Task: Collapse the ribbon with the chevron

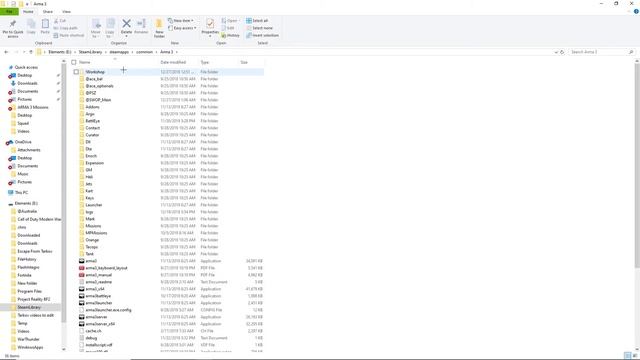Action: click(x=629, y=11)
